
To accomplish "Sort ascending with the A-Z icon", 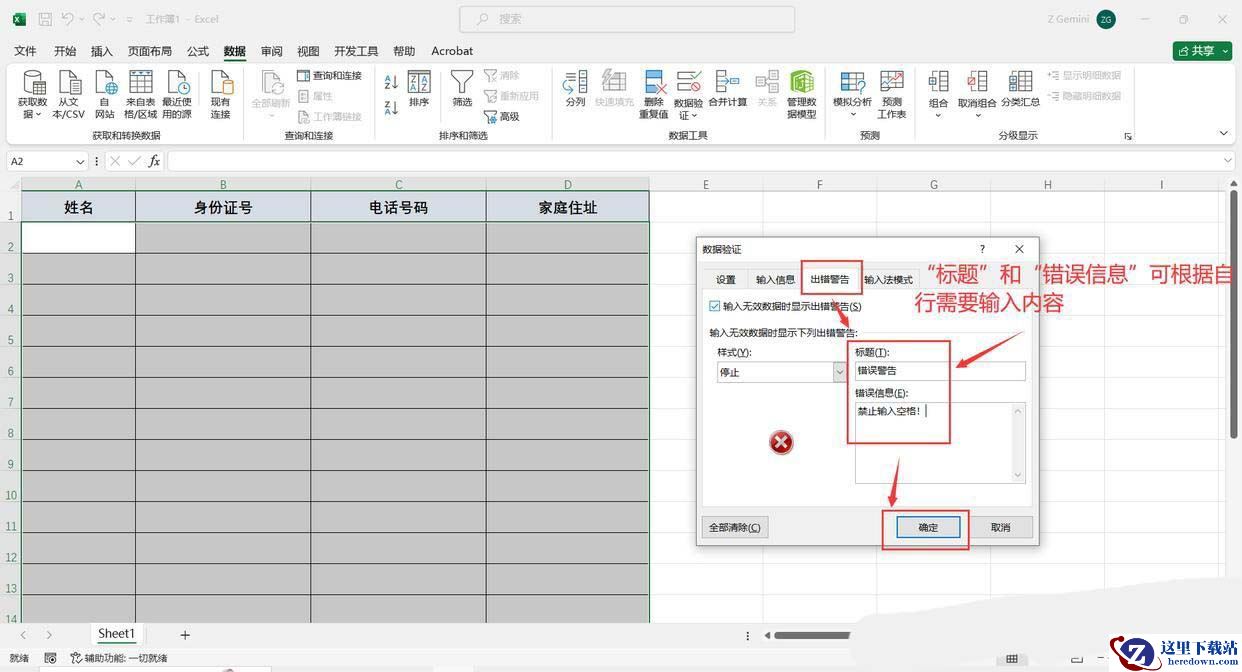I will tap(391, 82).
